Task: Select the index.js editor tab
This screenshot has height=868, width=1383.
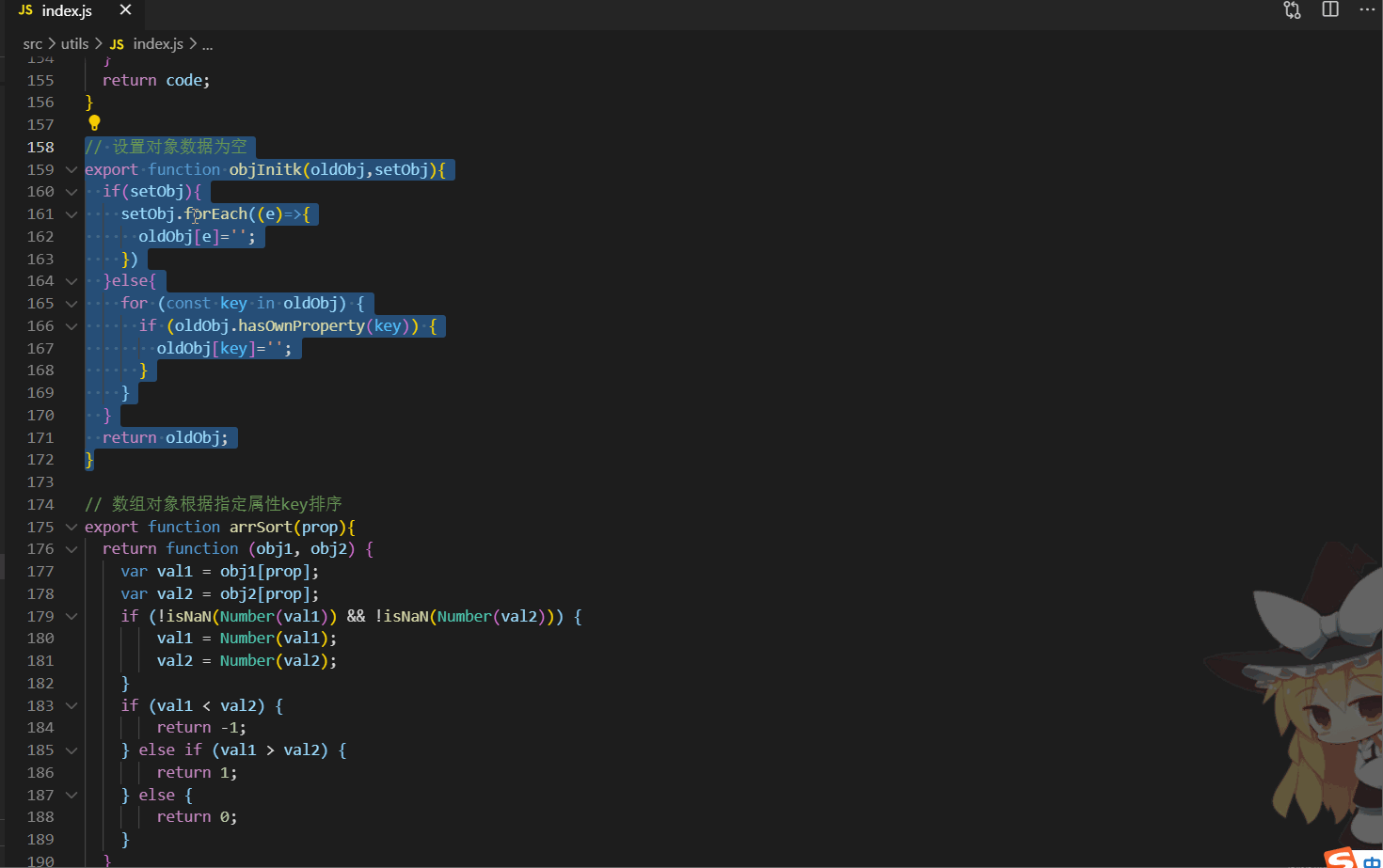Action: 66,11
